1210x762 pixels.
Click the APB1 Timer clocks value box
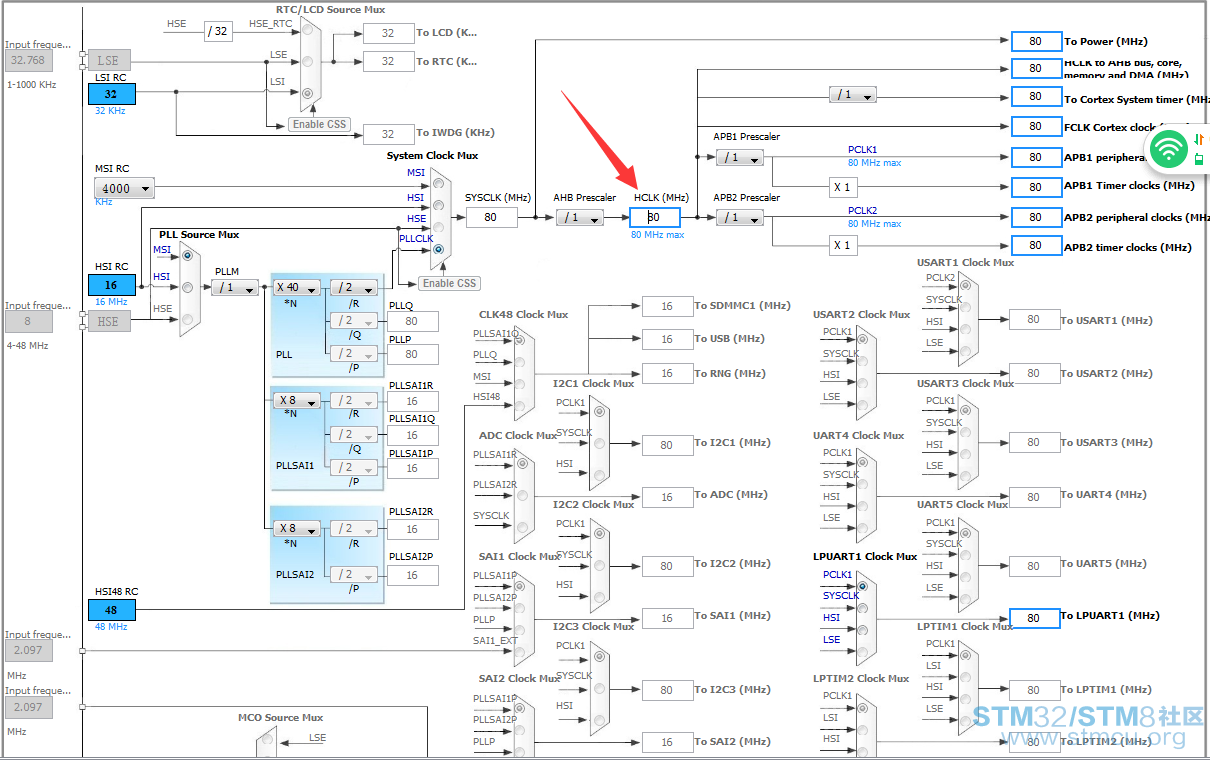1036,186
